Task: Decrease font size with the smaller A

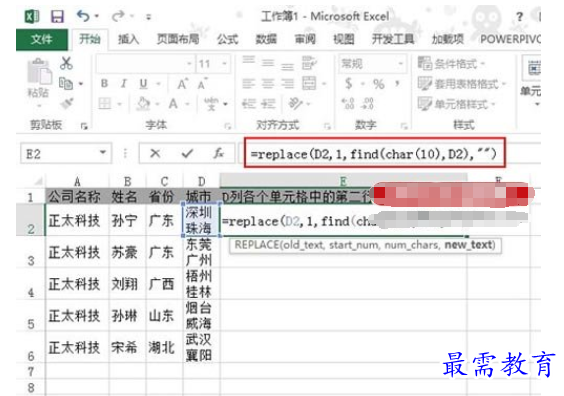Action: pyautogui.click(x=202, y=84)
